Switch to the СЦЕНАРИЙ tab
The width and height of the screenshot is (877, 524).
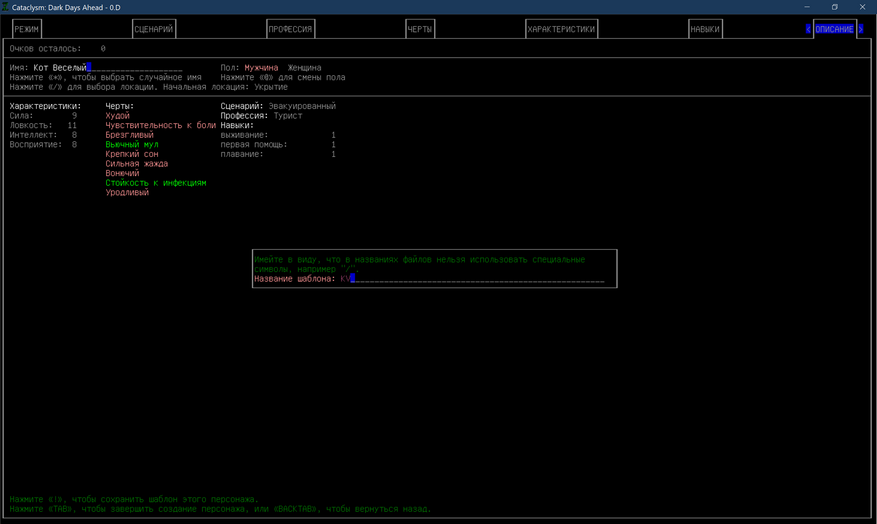[x=154, y=29]
